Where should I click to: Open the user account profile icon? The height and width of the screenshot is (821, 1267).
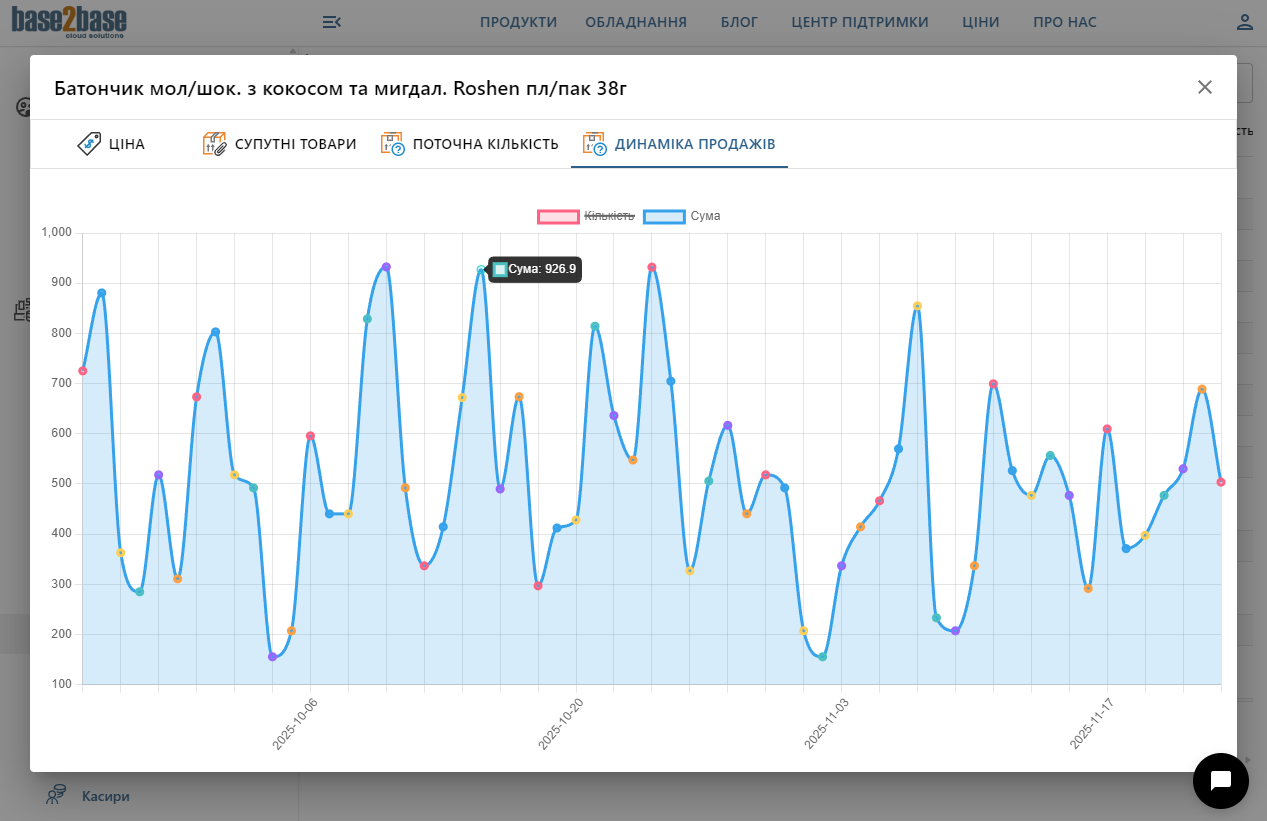(1244, 22)
